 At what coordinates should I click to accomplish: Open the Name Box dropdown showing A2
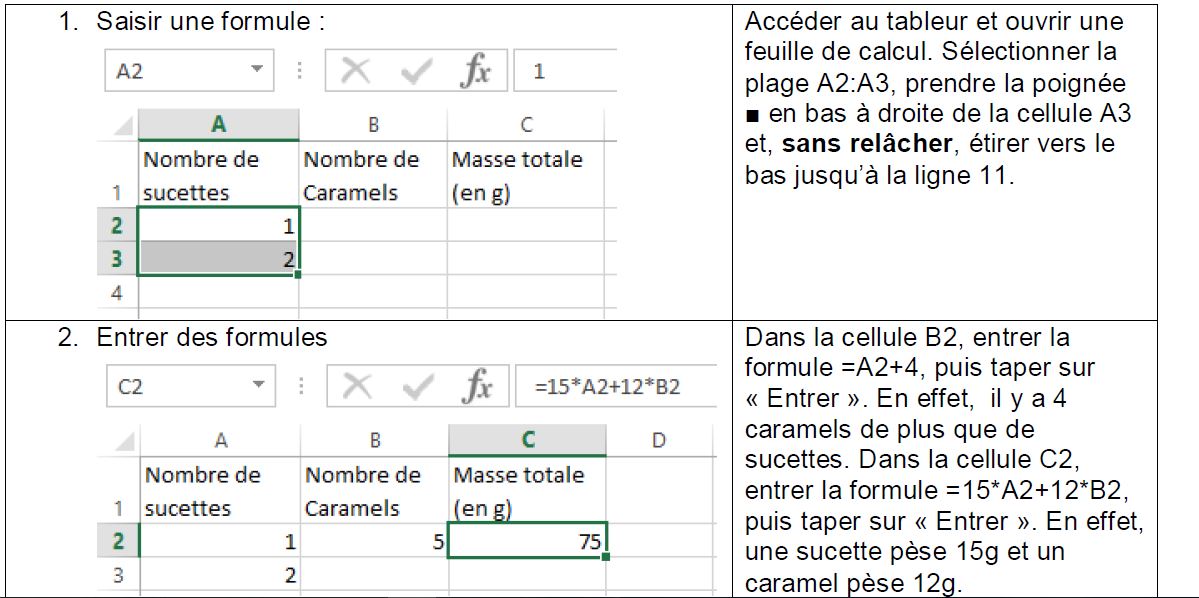[x=256, y=71]
